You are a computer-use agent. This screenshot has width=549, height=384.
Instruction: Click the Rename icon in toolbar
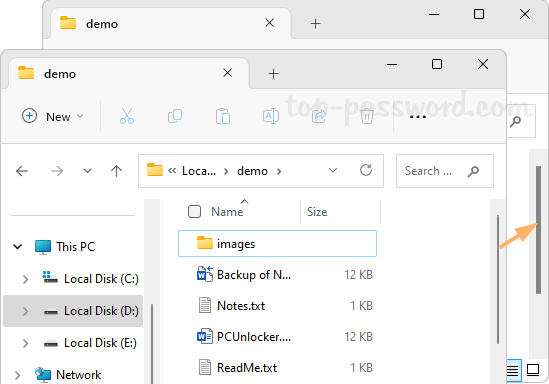(x=271, y=116)
